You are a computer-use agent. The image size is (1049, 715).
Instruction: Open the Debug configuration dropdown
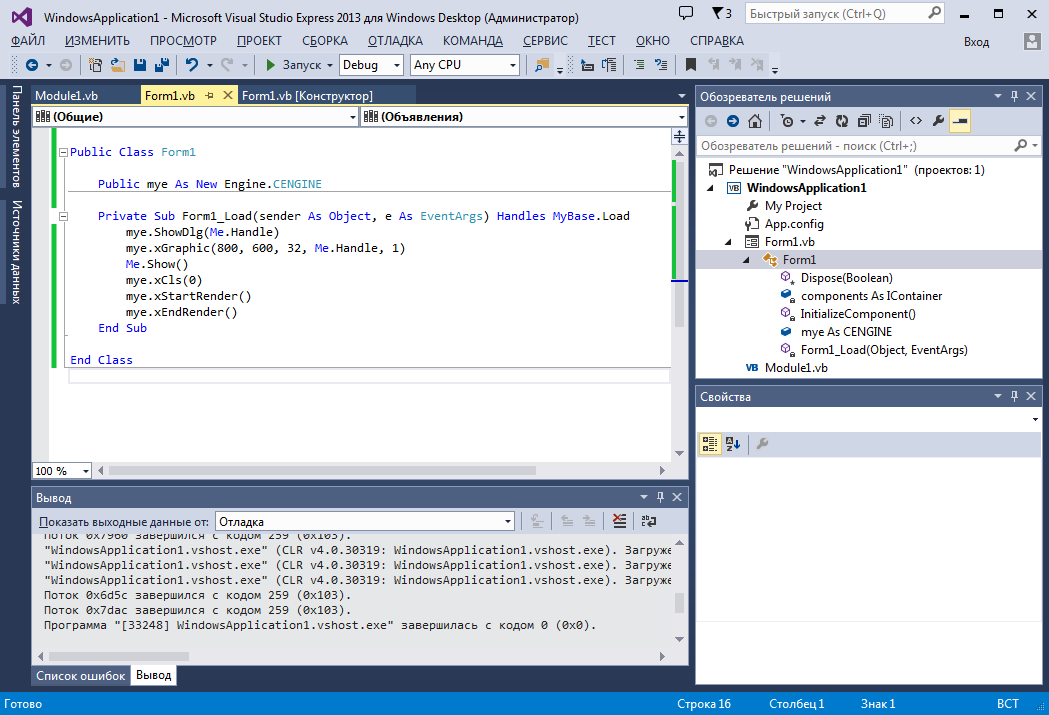coord(394,65)
